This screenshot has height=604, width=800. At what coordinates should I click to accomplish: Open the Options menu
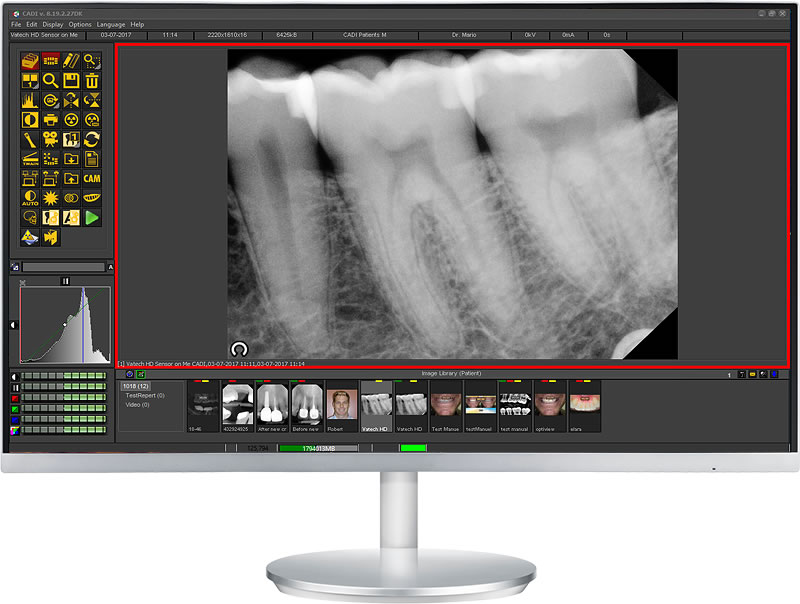(80, 24)
